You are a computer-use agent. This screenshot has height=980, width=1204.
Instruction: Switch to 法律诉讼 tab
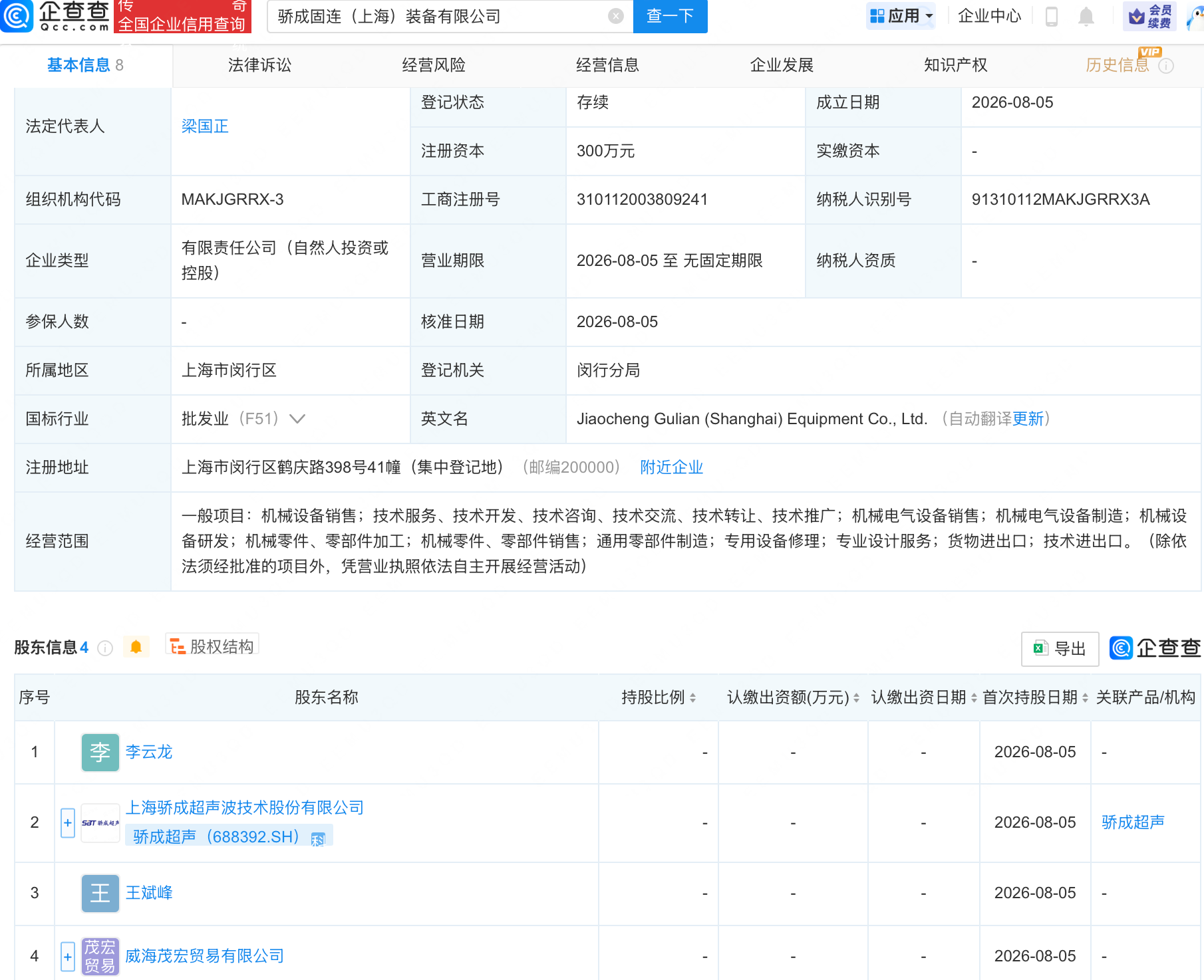point(259,65)
